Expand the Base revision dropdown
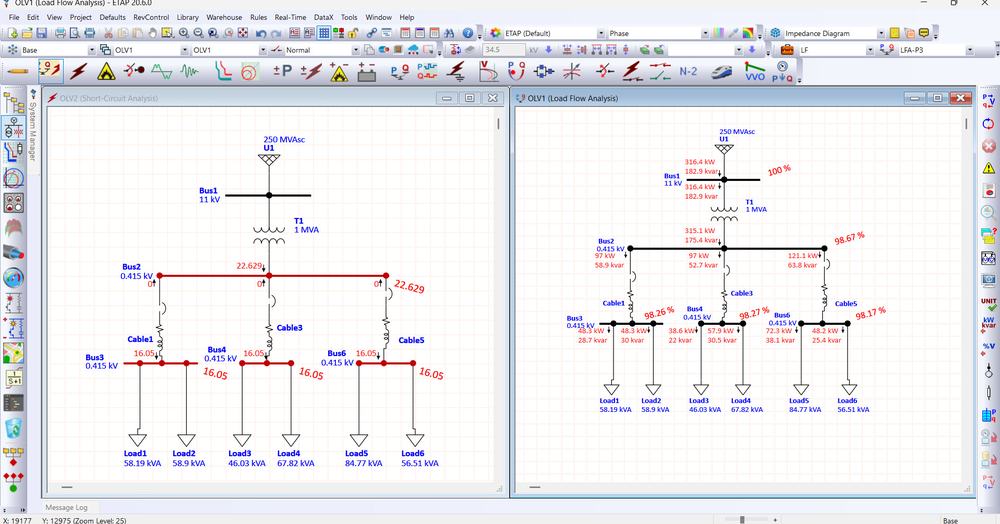Image resolution: width=1000 pixels, height=524 pixels. click(x=91, y=50)
